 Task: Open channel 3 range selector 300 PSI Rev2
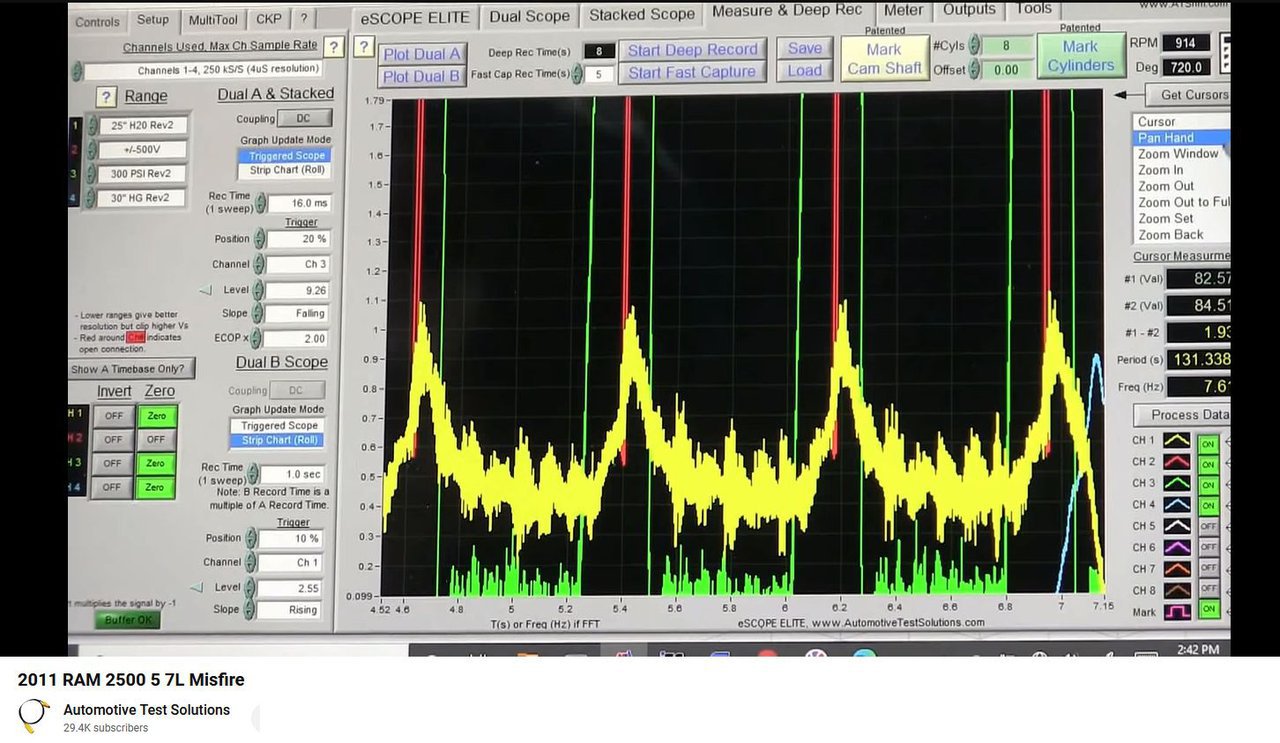[x=143, y=174]
